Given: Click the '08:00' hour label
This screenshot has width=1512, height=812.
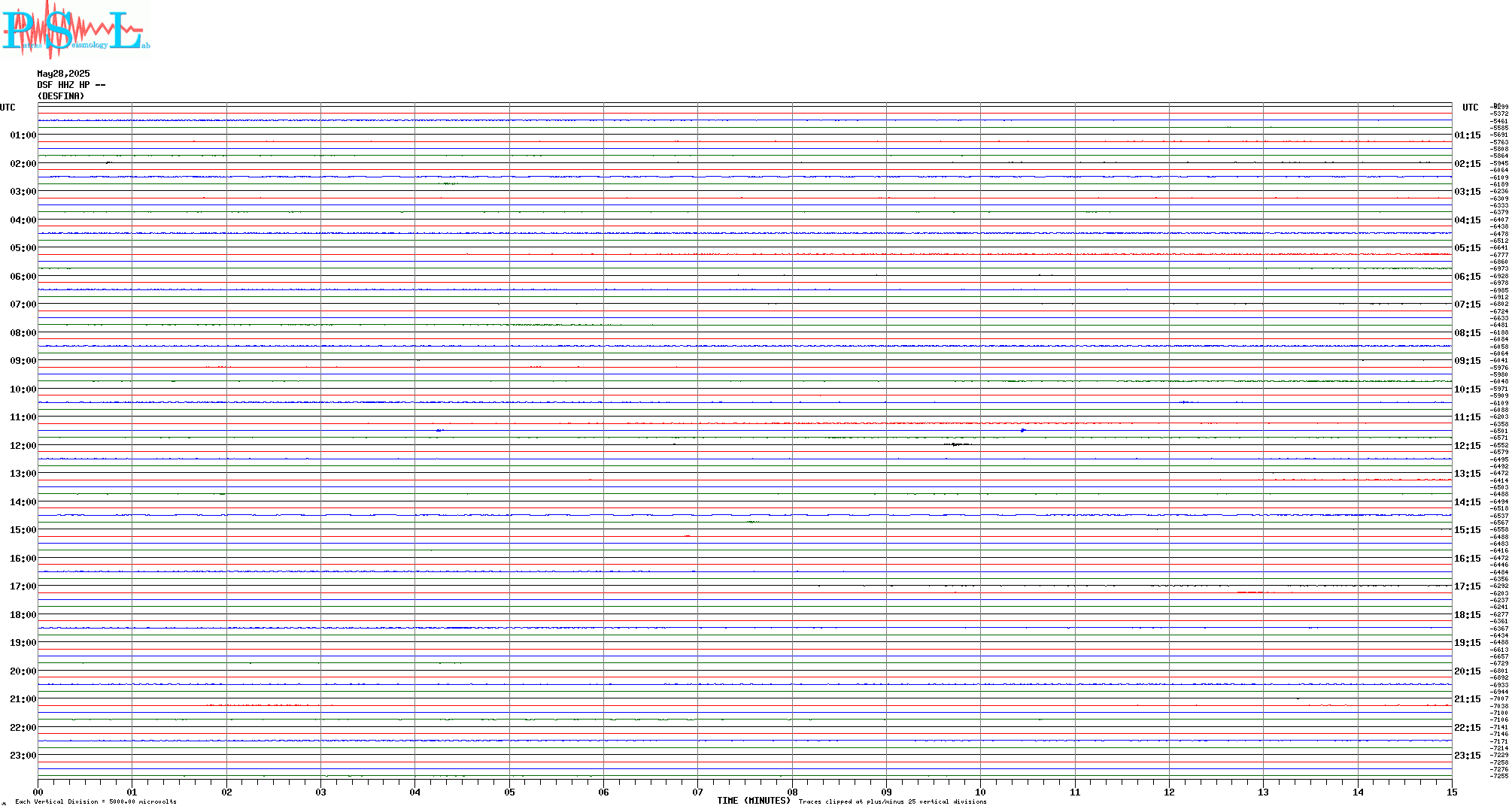Looking at the screenshot, I should [23, 333].
